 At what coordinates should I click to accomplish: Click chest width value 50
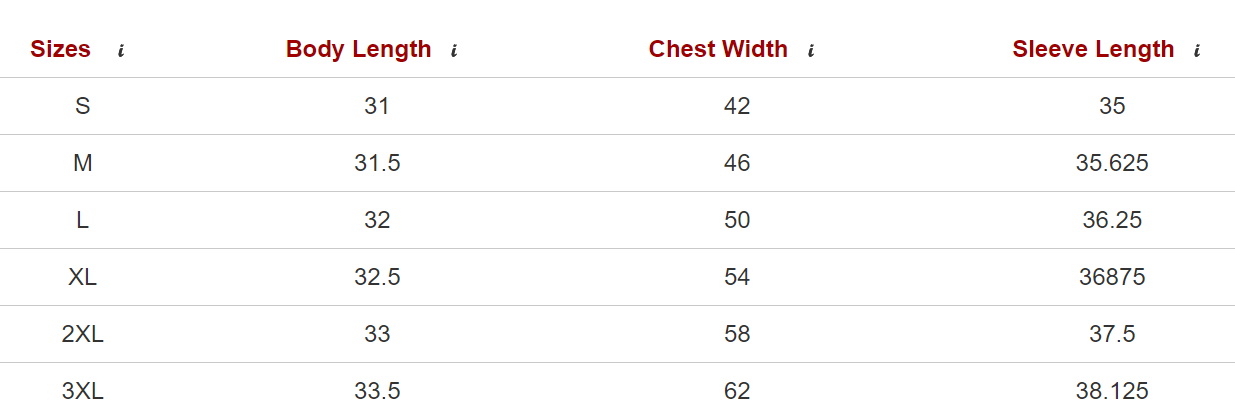click(x=737, y=220)
